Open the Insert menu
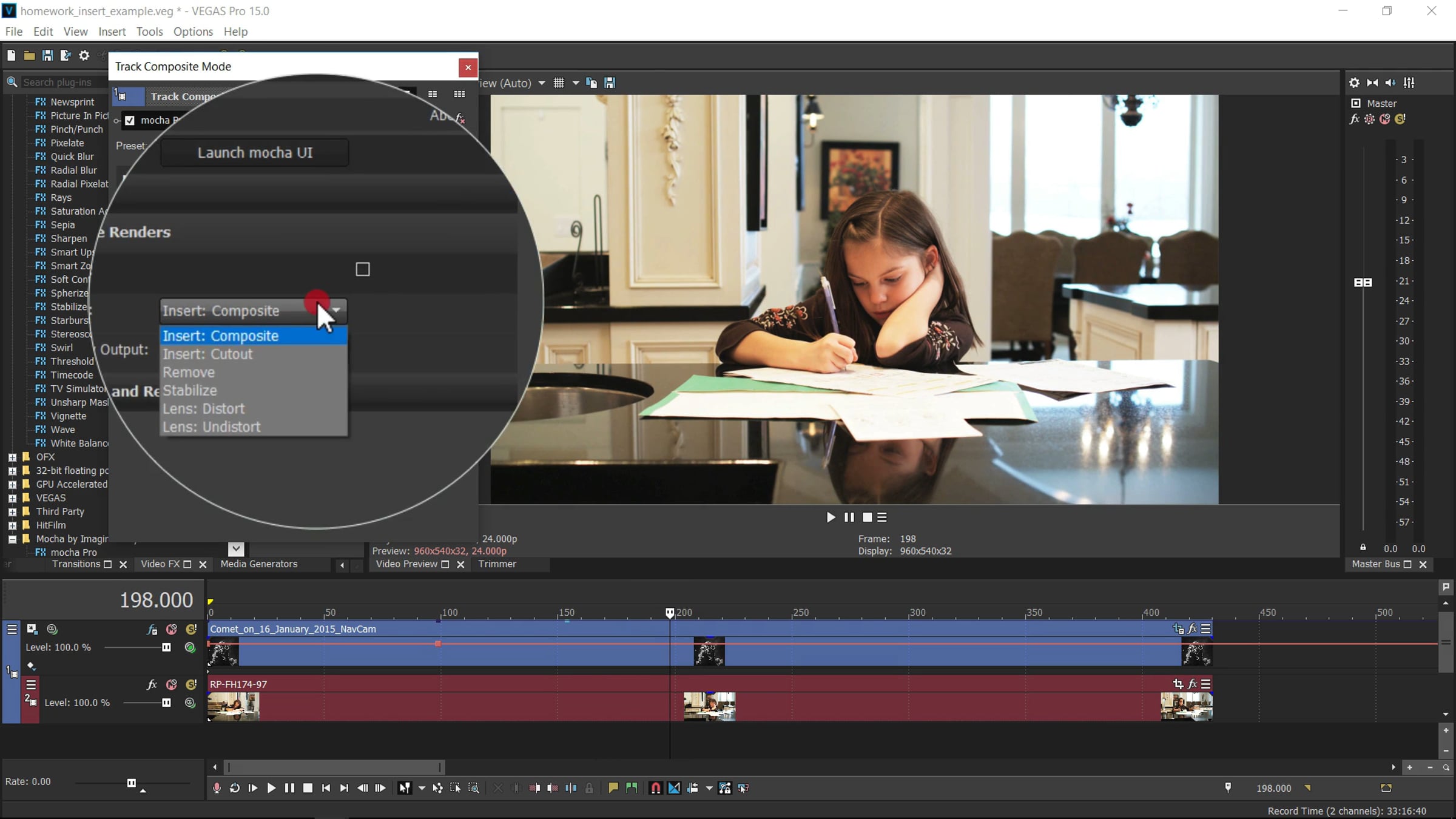This screenshot has width=1456, height=819. point(112,32)
